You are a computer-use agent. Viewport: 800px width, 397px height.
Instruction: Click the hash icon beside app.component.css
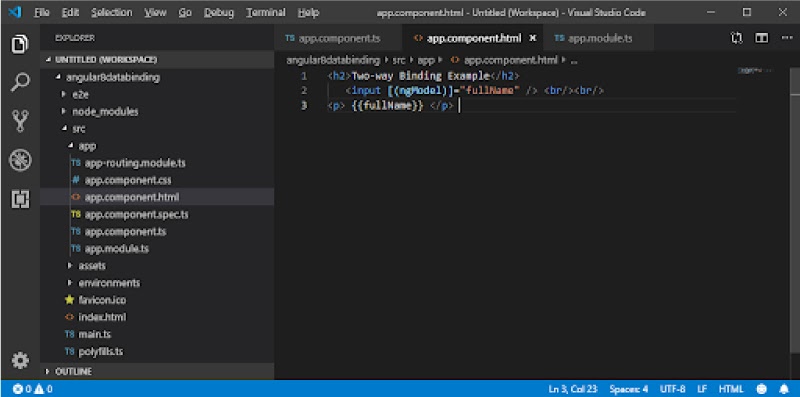pos(76,180)
